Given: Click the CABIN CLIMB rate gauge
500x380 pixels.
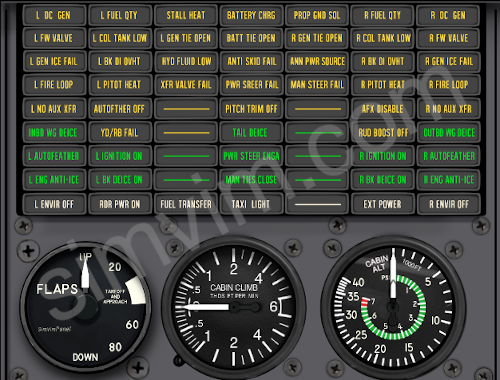Looking at the screenshot, I should tap(234, 307).
